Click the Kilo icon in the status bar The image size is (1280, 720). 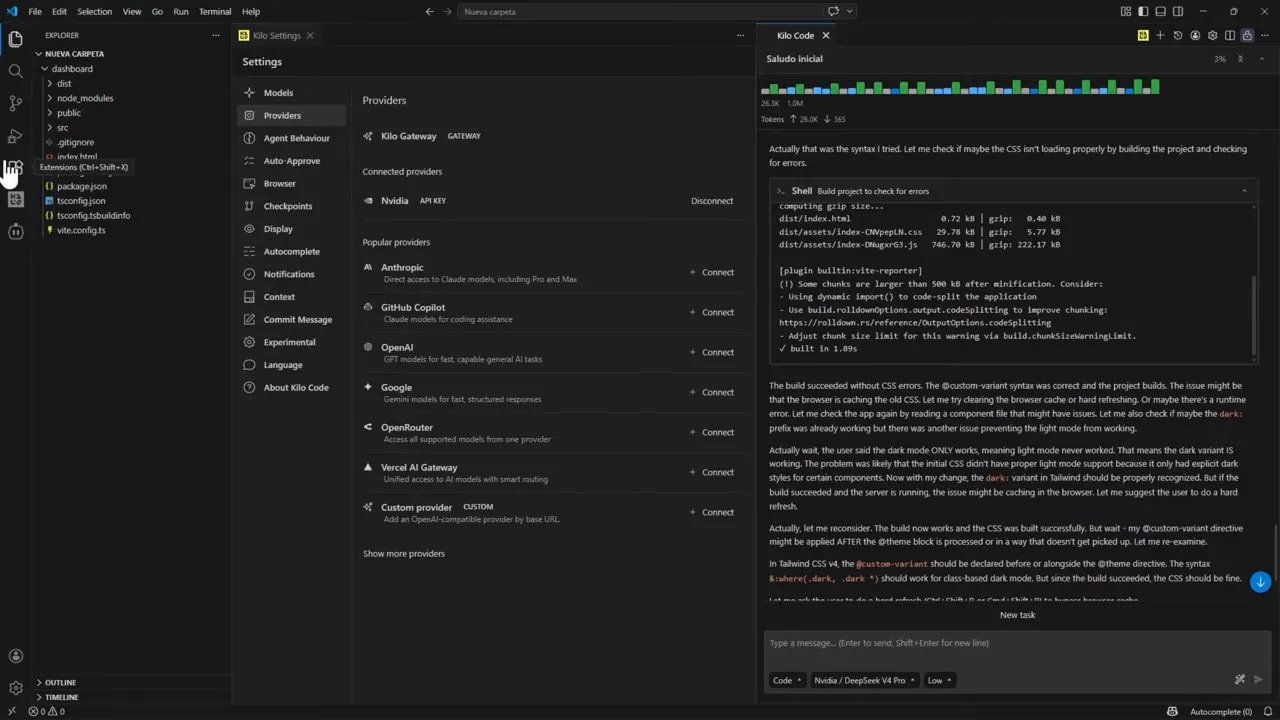pyautogui.click(x=1172, y=712)
